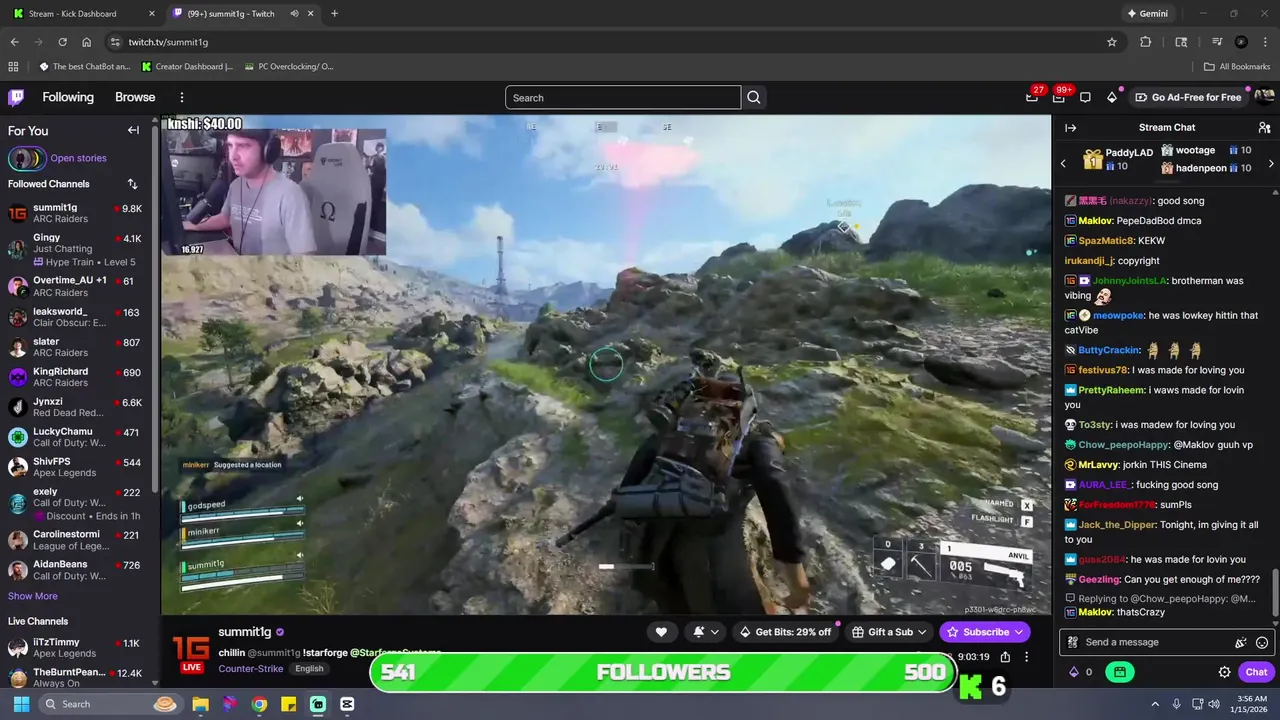Open Chrome profile avatar
The height and width of the screenshot is (720, 1280).
1241,42
